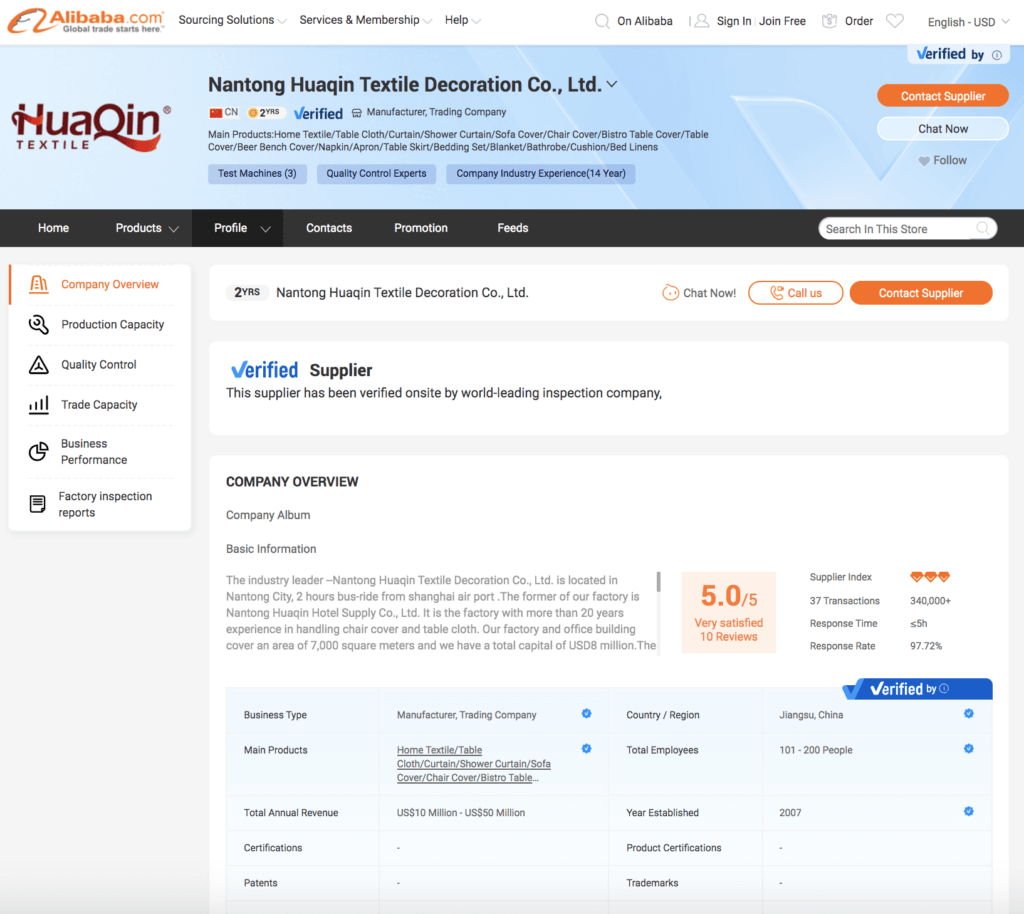Click the Call us button
The height and width of the screenshot is (914, 1024).
795,293
